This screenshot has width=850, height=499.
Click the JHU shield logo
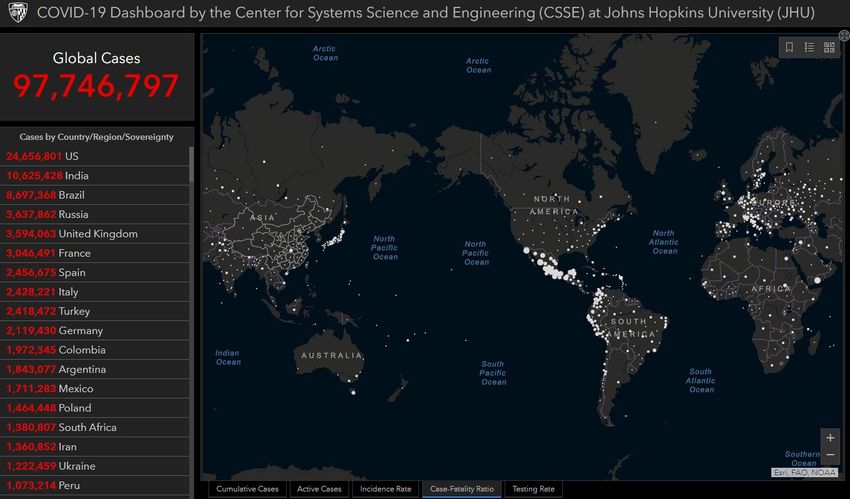[x=18, y=12]
